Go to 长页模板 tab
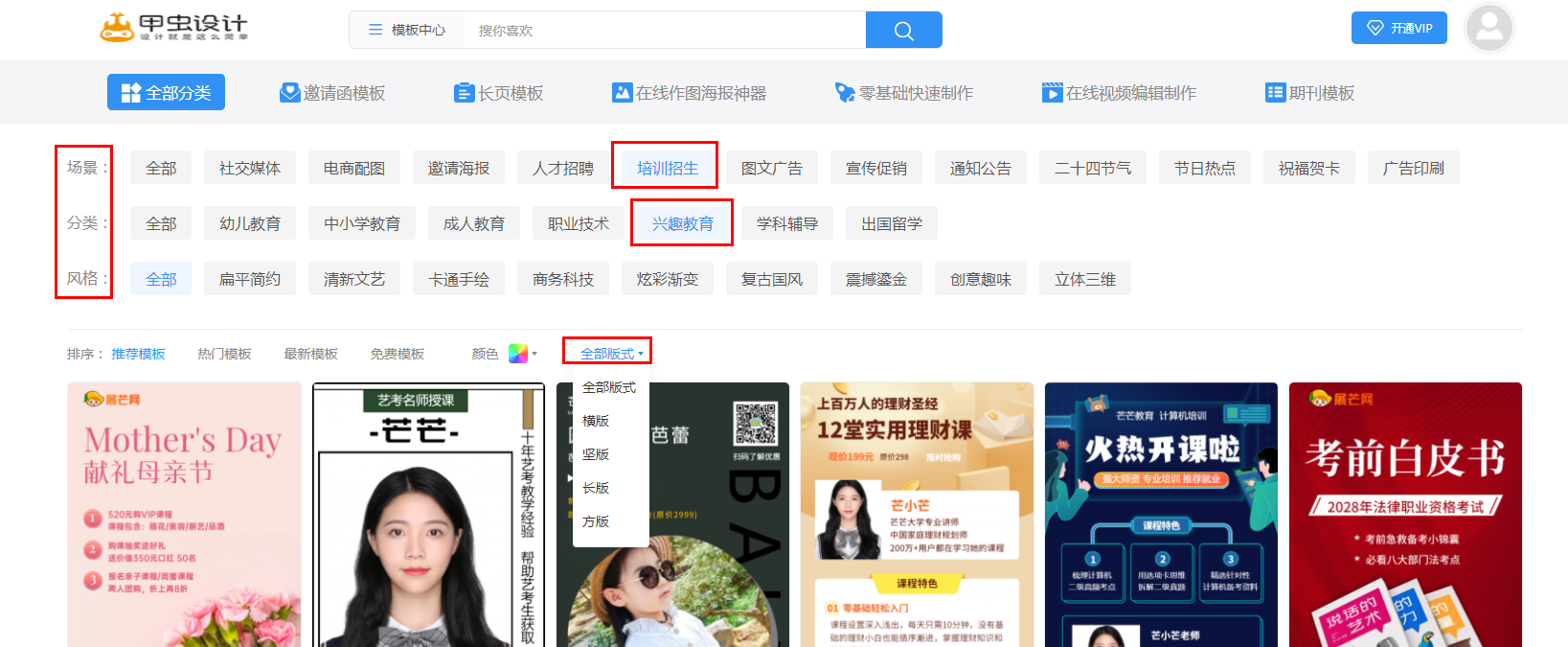Viewport: 1568px width, 647px height. point(498,93)
